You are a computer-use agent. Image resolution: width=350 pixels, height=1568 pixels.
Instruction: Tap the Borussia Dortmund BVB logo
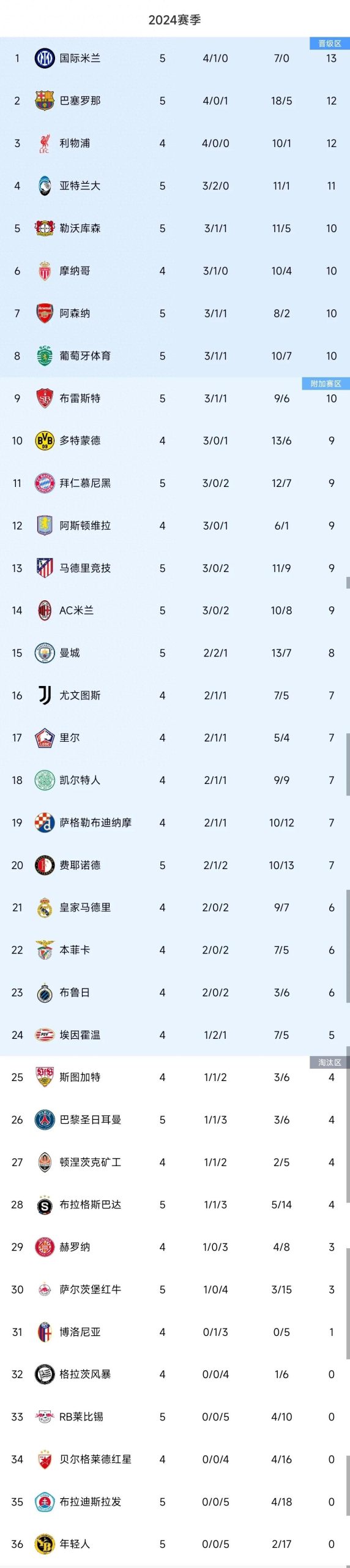pos(44,440)
